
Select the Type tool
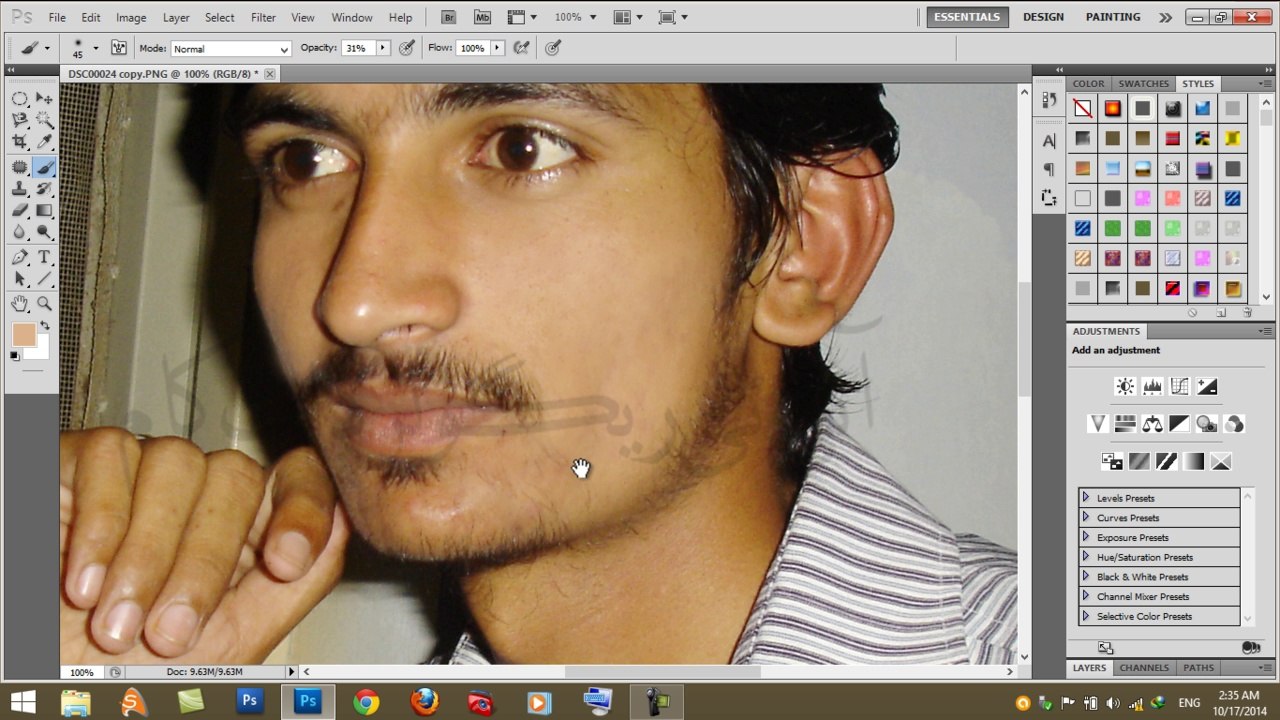click(x=45, y=258)
